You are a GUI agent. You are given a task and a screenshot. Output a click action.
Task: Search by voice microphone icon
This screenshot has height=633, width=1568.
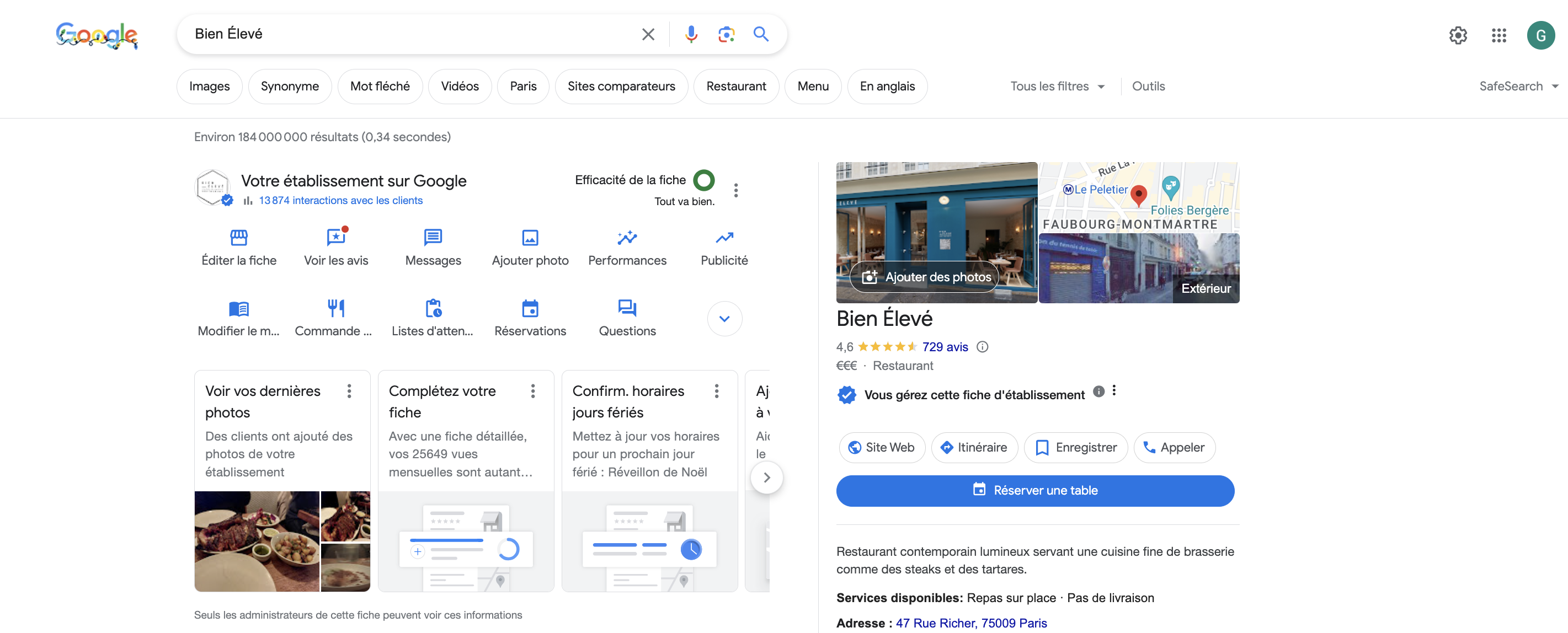690,34
